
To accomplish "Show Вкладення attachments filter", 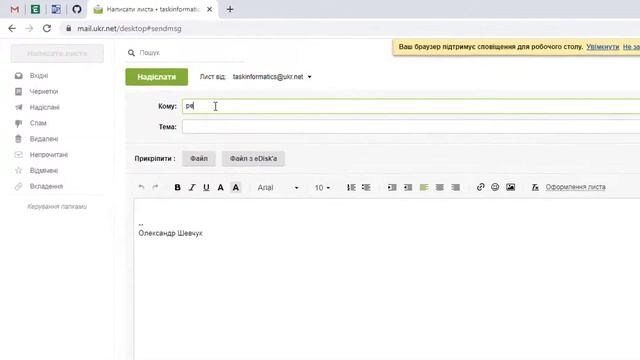I will 46,187.
